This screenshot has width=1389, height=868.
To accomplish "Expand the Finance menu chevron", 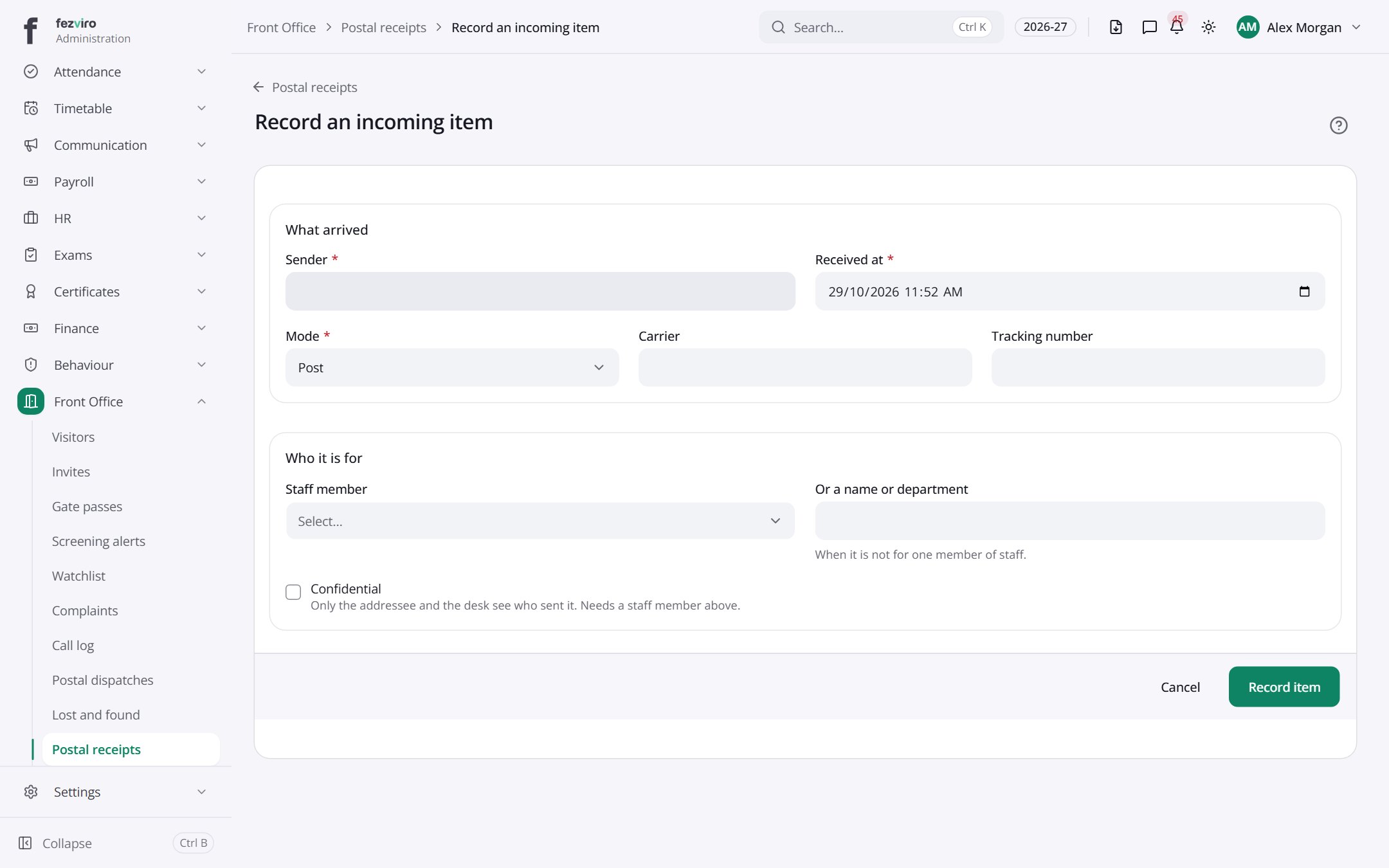I will (201, 328).
